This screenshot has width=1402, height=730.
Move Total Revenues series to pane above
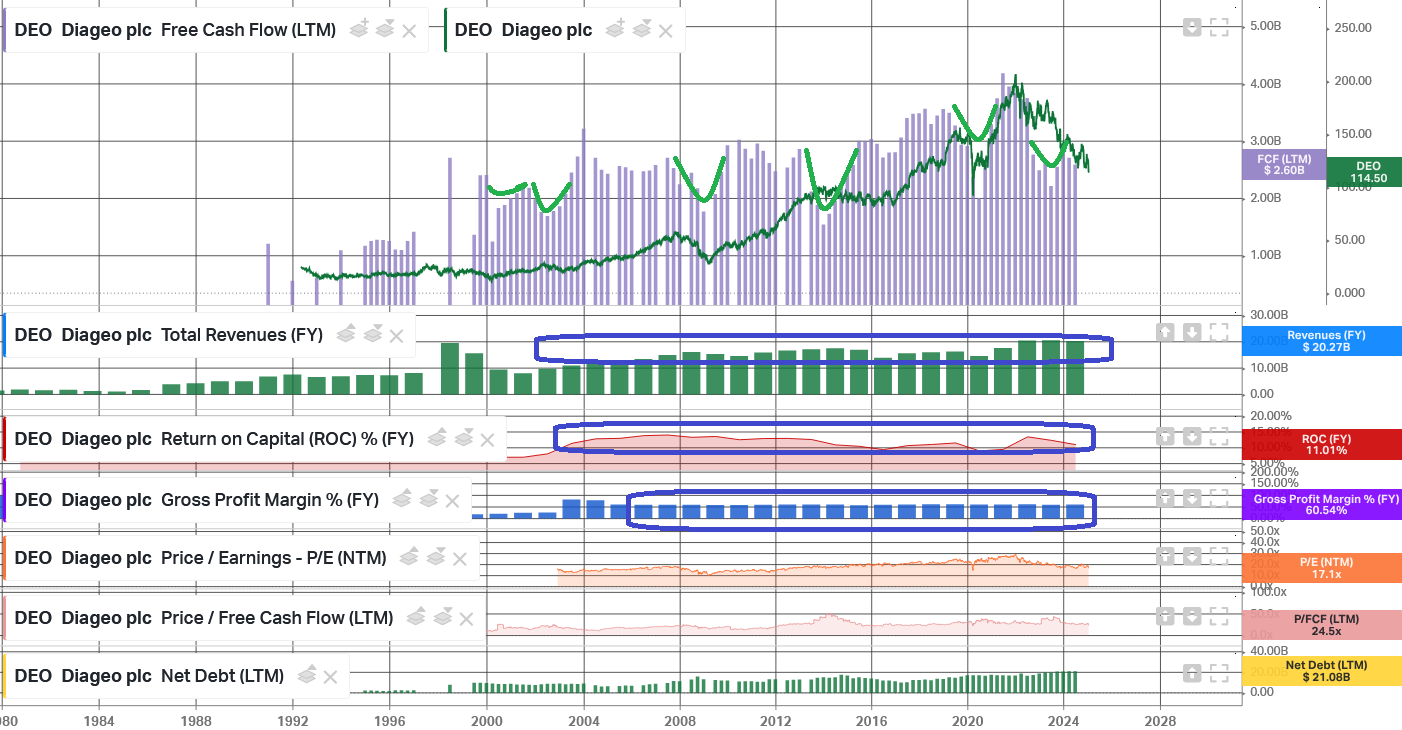click(346, 334)
